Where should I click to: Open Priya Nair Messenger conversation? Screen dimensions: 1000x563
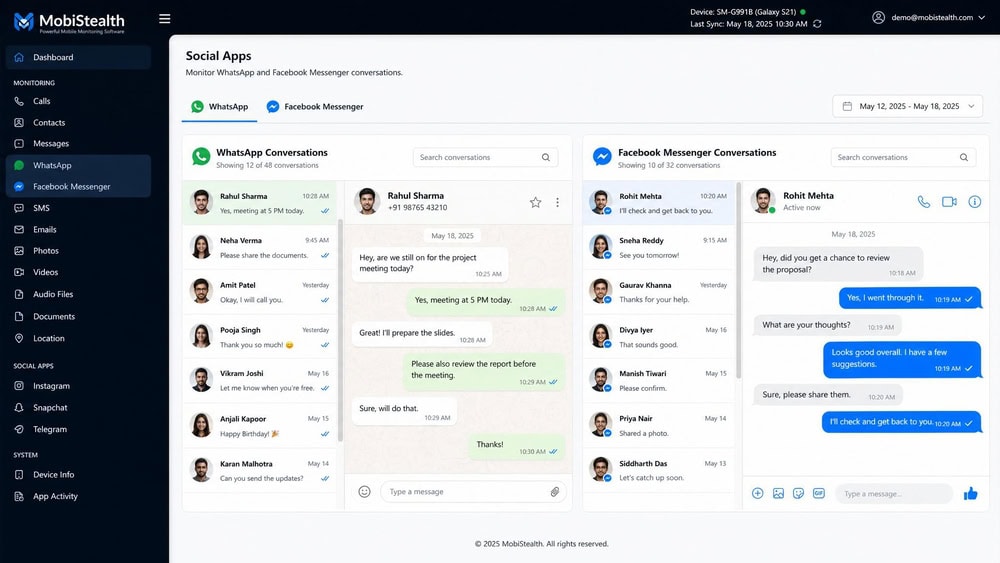(x=659, y=425)
